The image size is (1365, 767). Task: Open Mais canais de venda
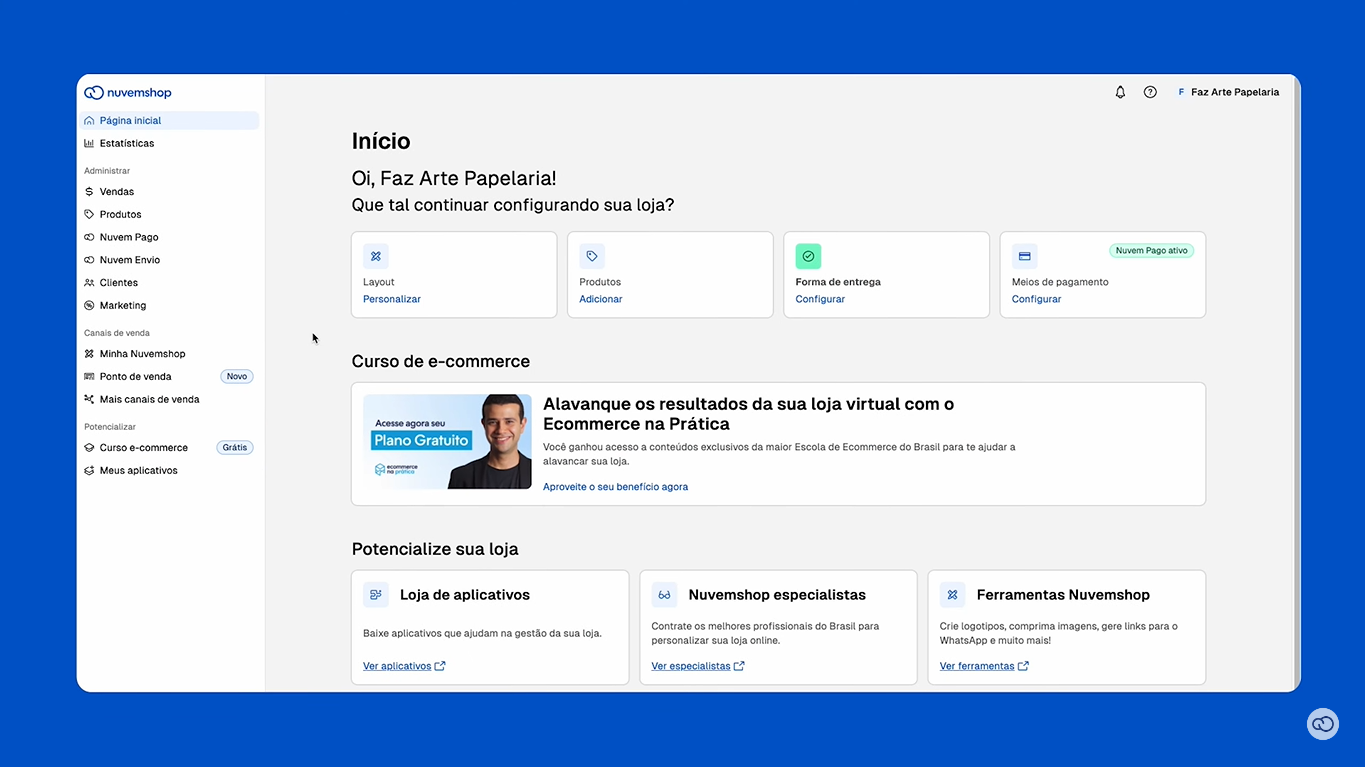click(x=168, y=400)
